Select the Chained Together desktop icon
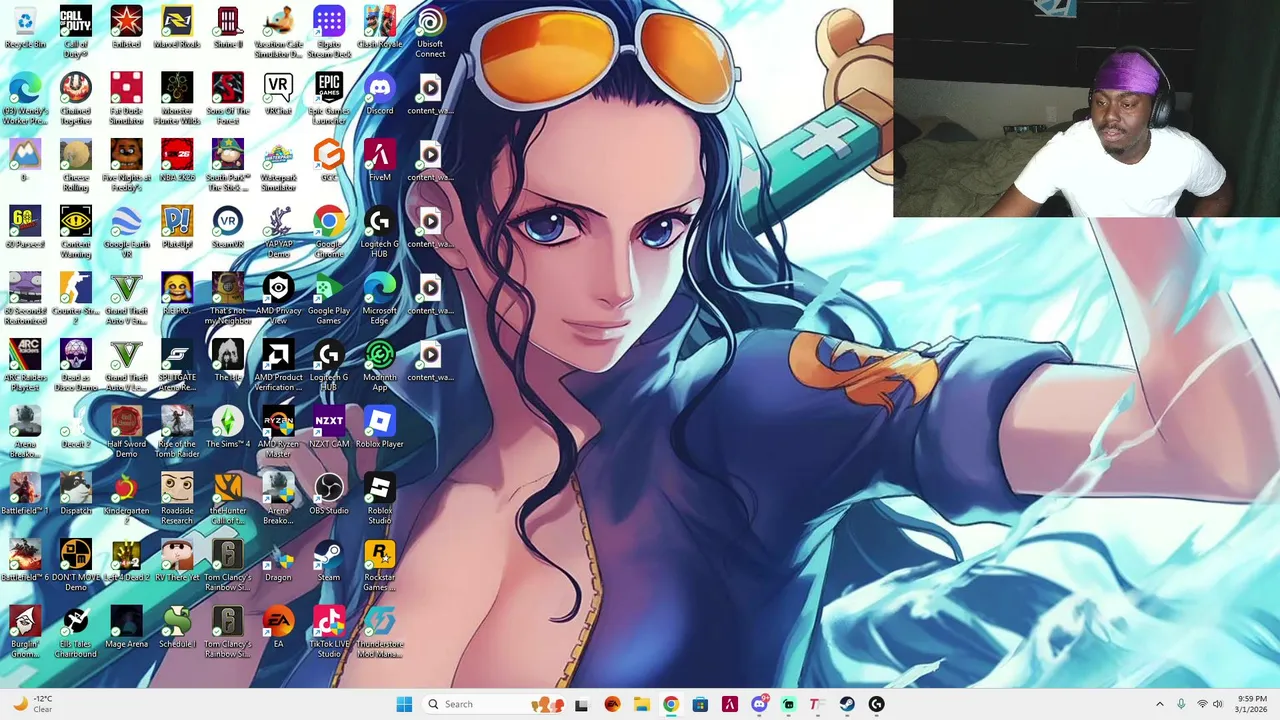This screenshot has height=720, width=1280. pyautogui.click(x=75, y=99)
